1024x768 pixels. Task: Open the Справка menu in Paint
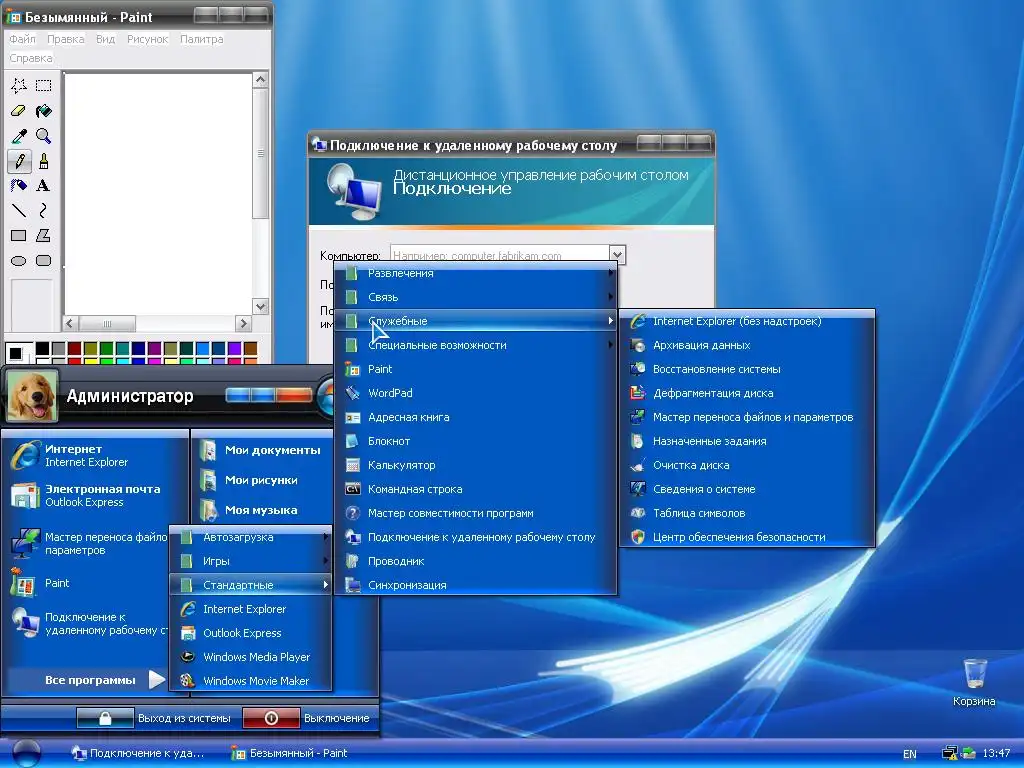tap(31, 58)
